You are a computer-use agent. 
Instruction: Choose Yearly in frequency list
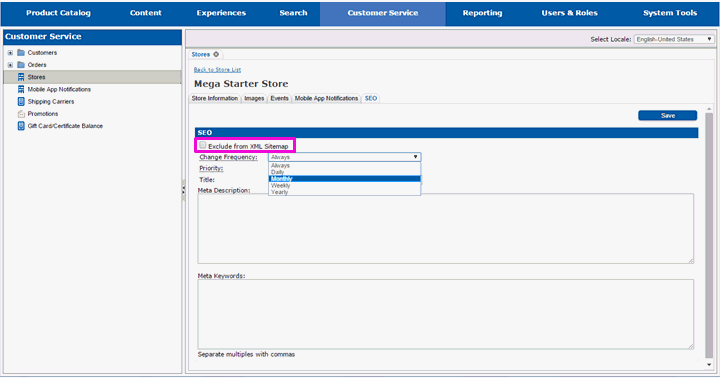(344, 192)
